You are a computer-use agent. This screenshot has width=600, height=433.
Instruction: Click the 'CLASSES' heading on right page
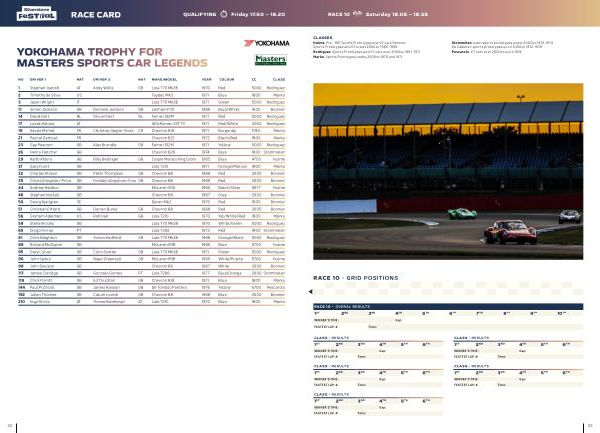(323, 38)
